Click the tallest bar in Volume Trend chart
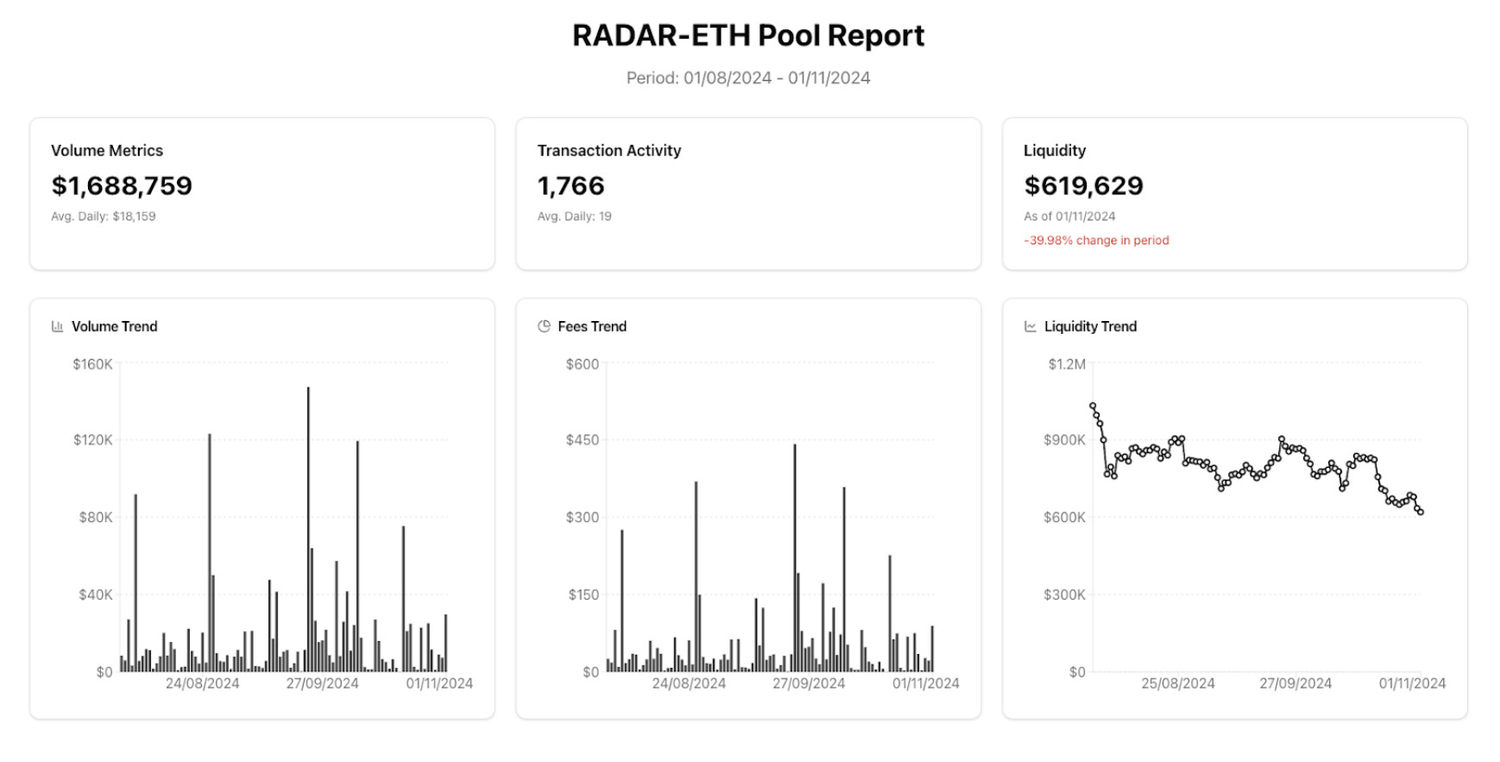Image resolution: width=1500 pixels, height=762 pixels. 308,530
